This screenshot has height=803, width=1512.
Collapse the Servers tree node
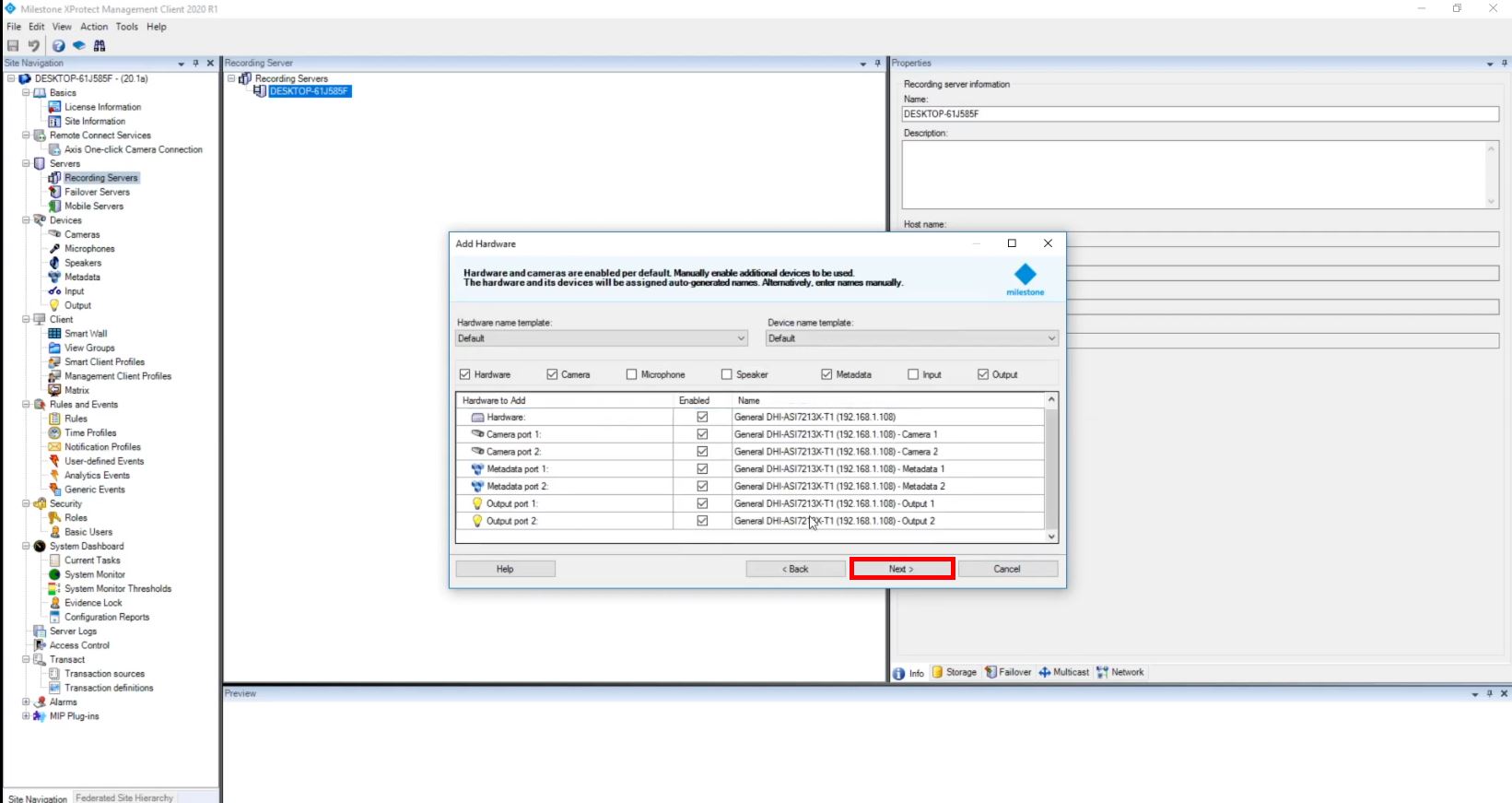[x=26, y=163]
